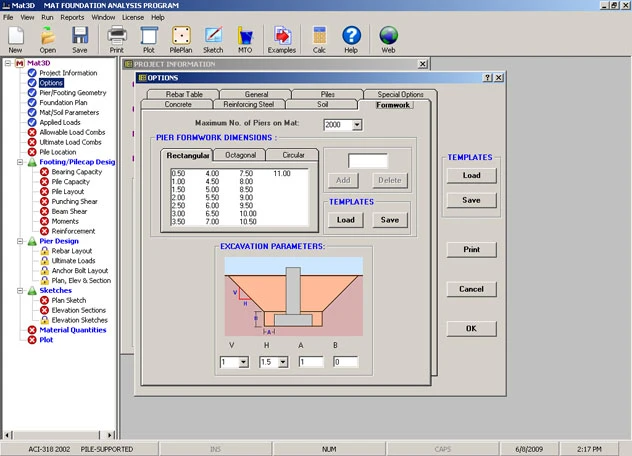
Task: Click the Options dialog help button
Action: pos(487,78)
